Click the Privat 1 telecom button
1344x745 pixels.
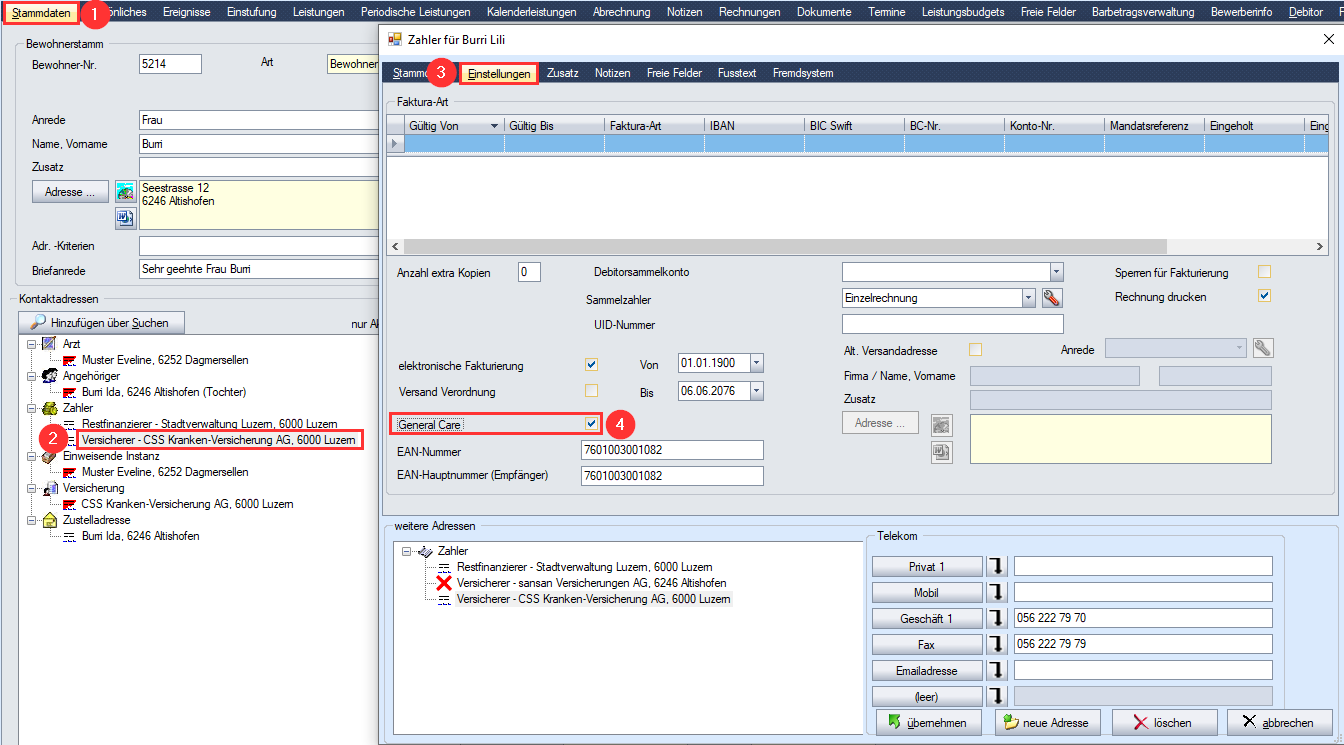[928, 567]
